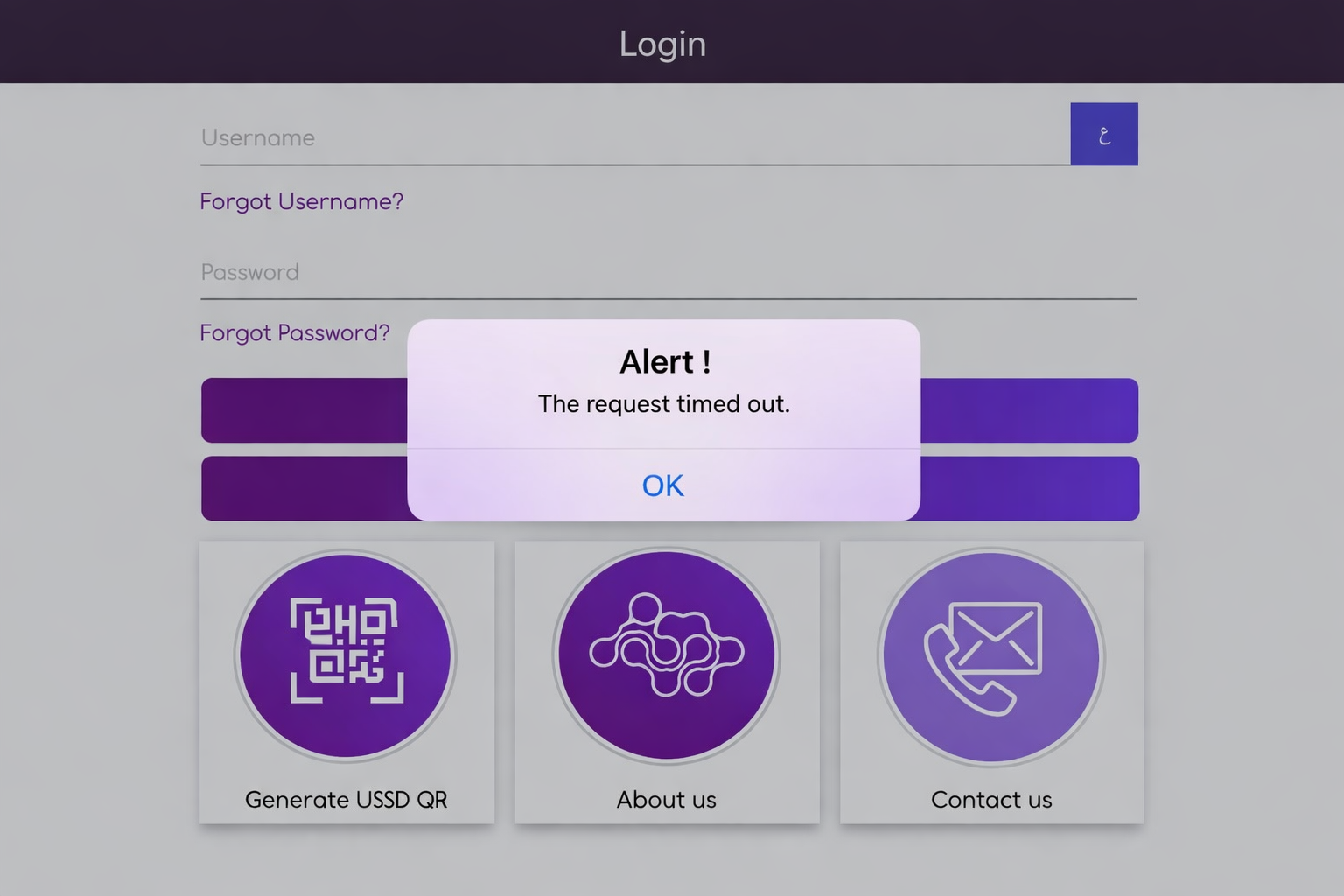
Task: Click the "About us" label text
Action: coord(666,799)
